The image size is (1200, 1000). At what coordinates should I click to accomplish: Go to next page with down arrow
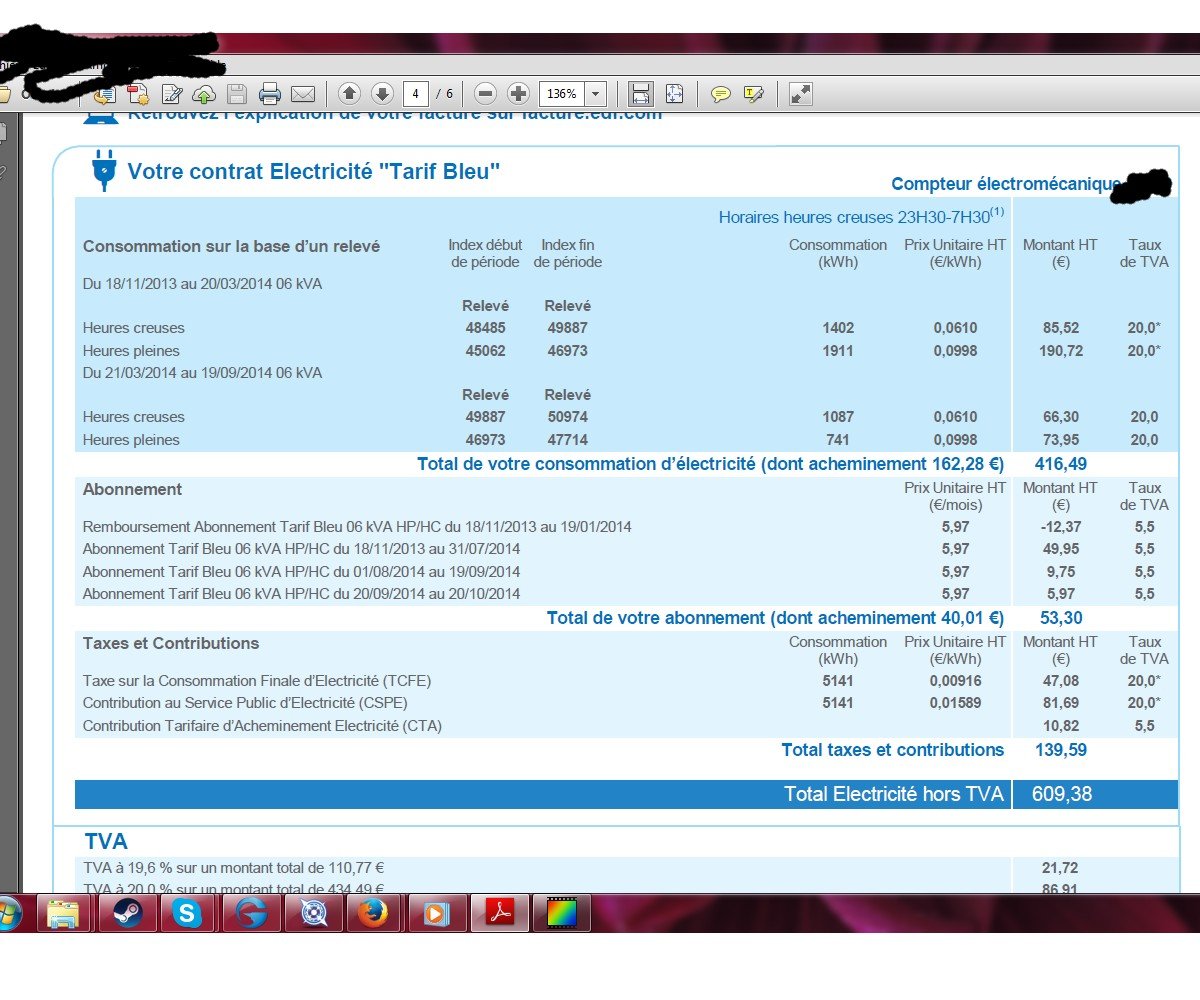pos(382,94)
